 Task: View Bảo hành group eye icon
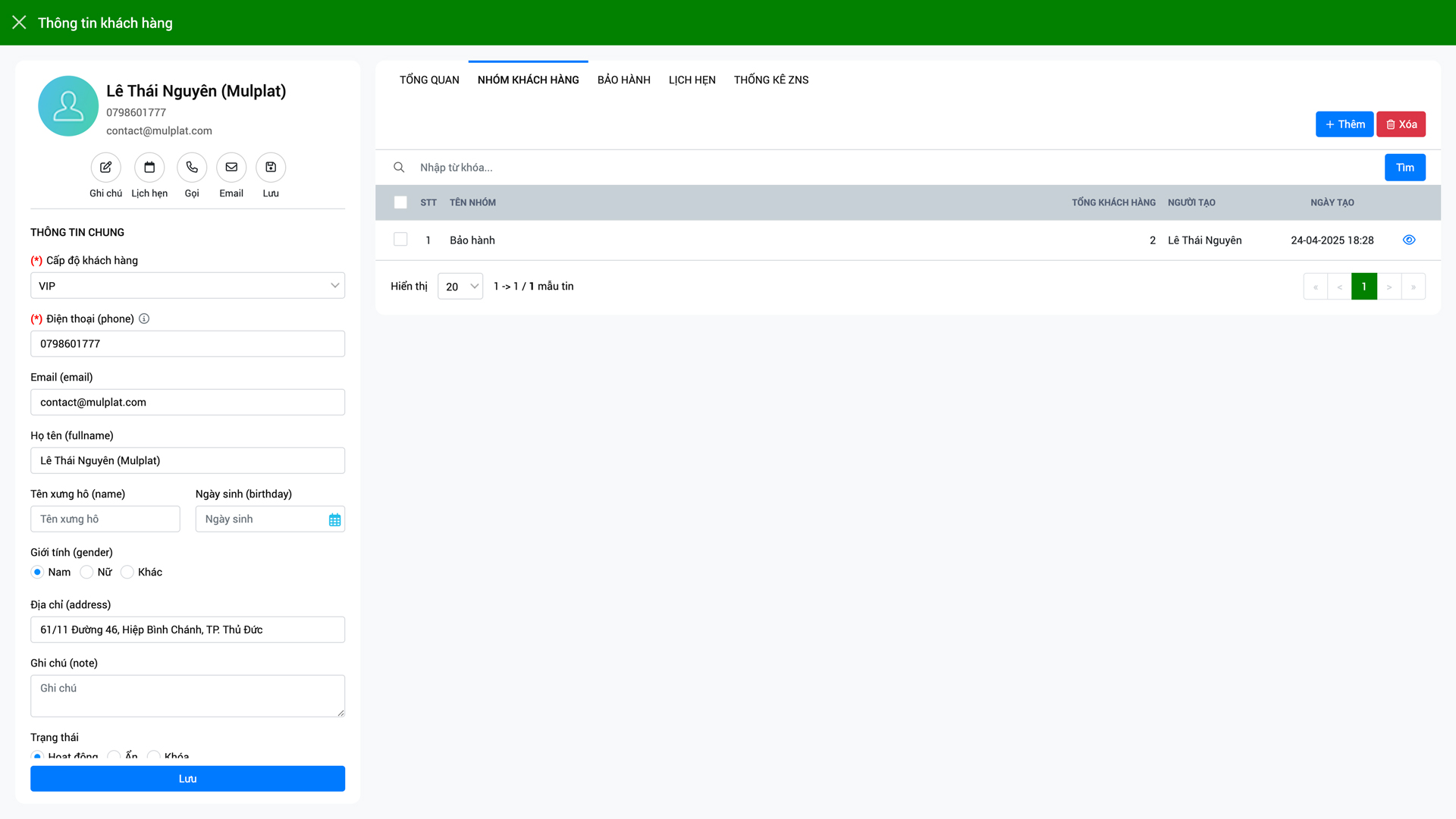click(1409, 240)
